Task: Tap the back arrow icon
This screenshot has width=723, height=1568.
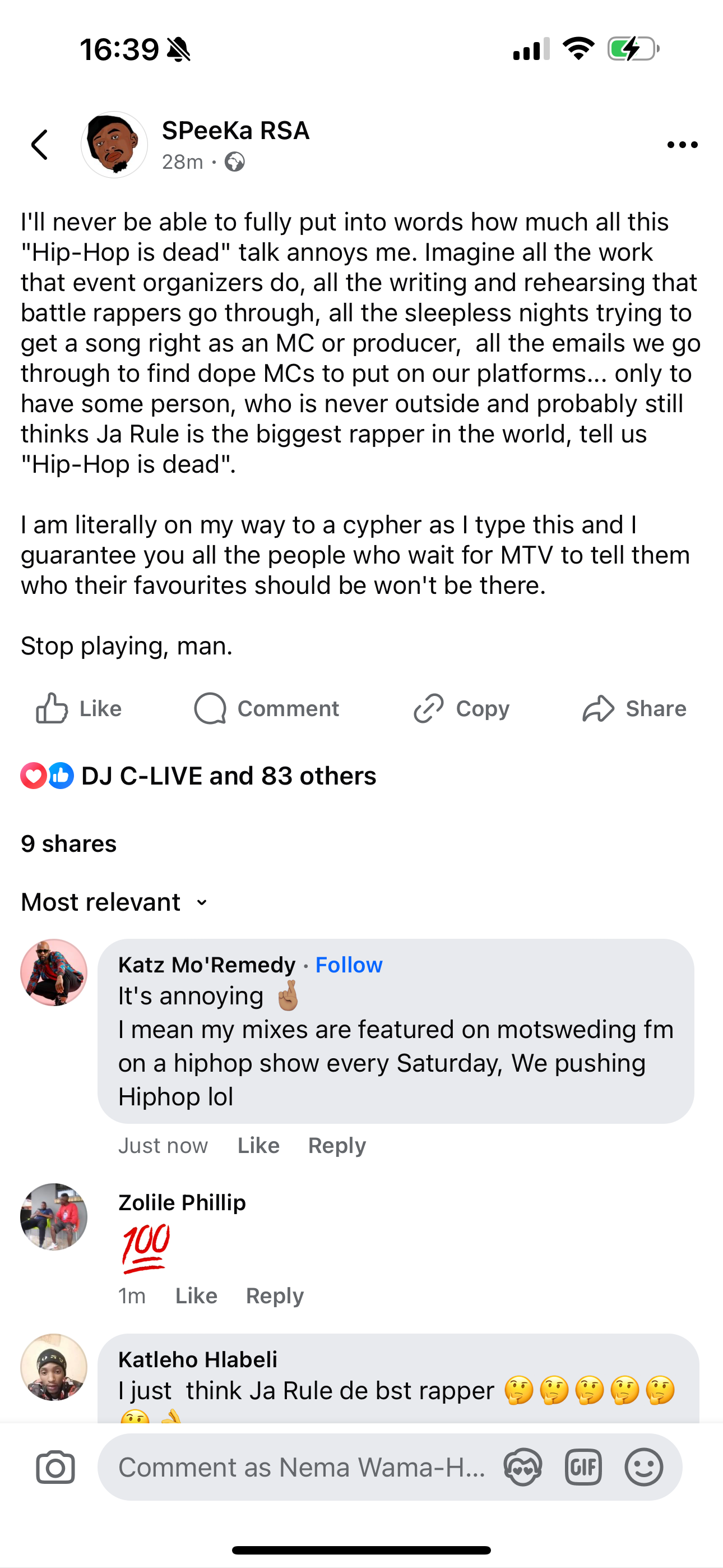Action: coord(40,145)
